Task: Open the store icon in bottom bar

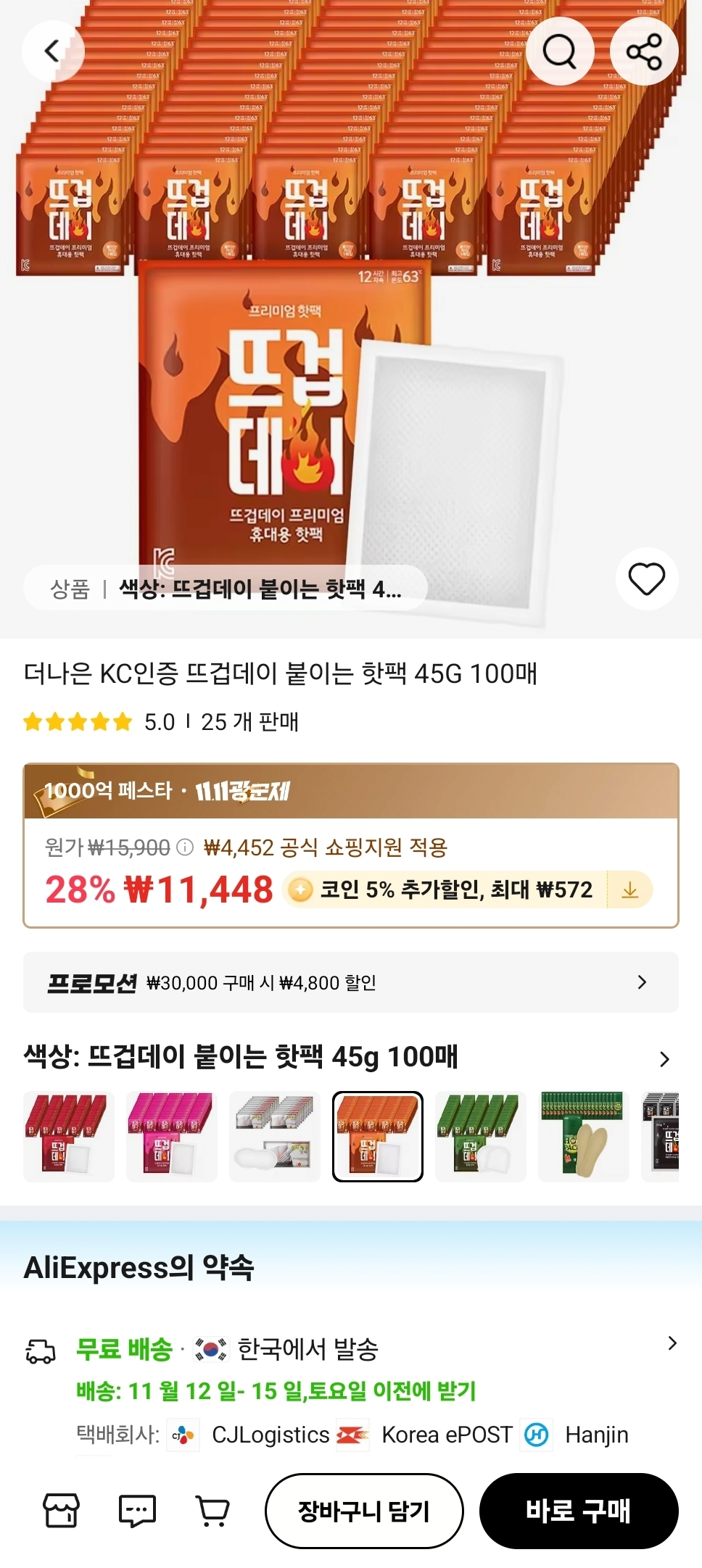Action: (62, 1511)
